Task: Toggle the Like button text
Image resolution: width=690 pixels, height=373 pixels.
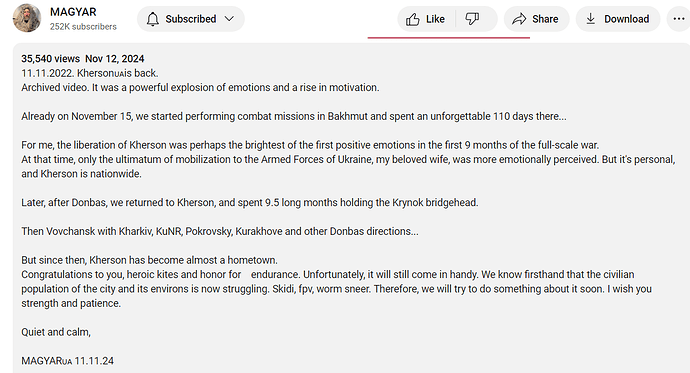Action: pyautogui.click(x=435, y=19)
